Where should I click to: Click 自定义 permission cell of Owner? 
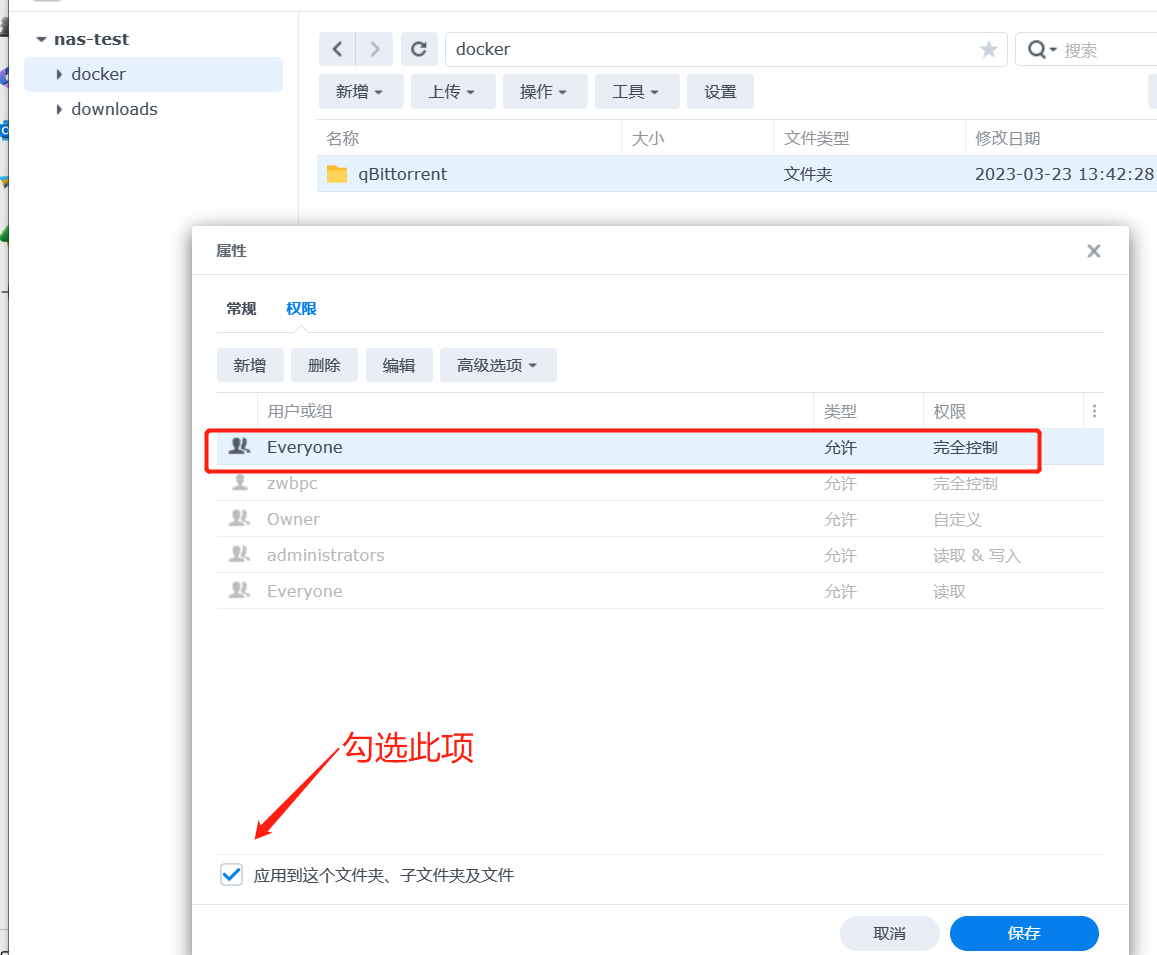957,520
